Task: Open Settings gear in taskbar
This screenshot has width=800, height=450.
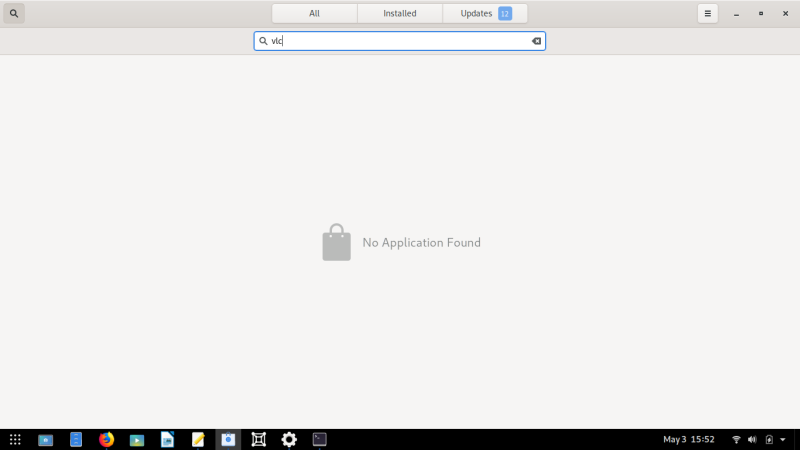Action: [x=289, y=439]
